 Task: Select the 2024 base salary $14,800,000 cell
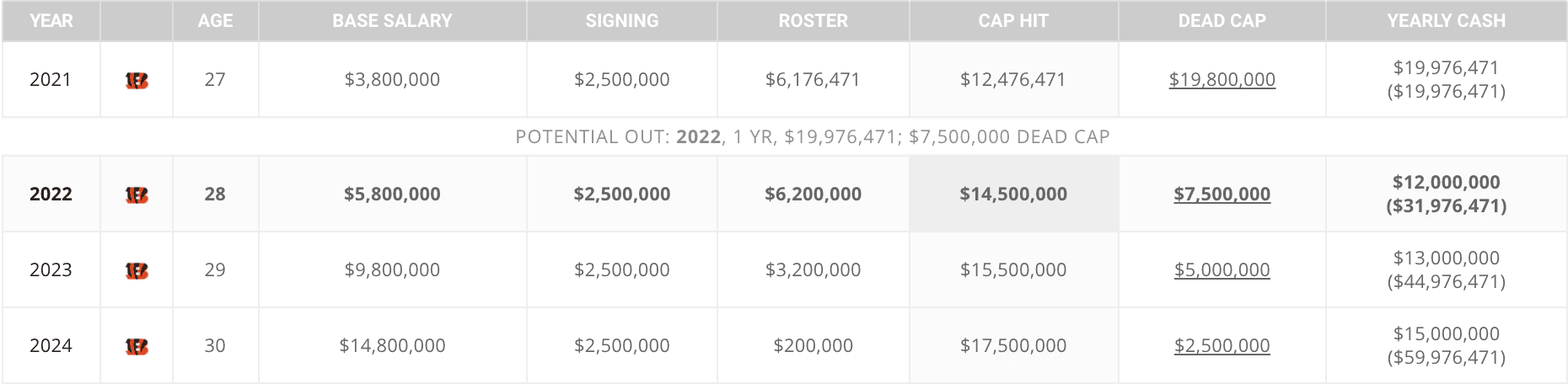tap(392, 346)
